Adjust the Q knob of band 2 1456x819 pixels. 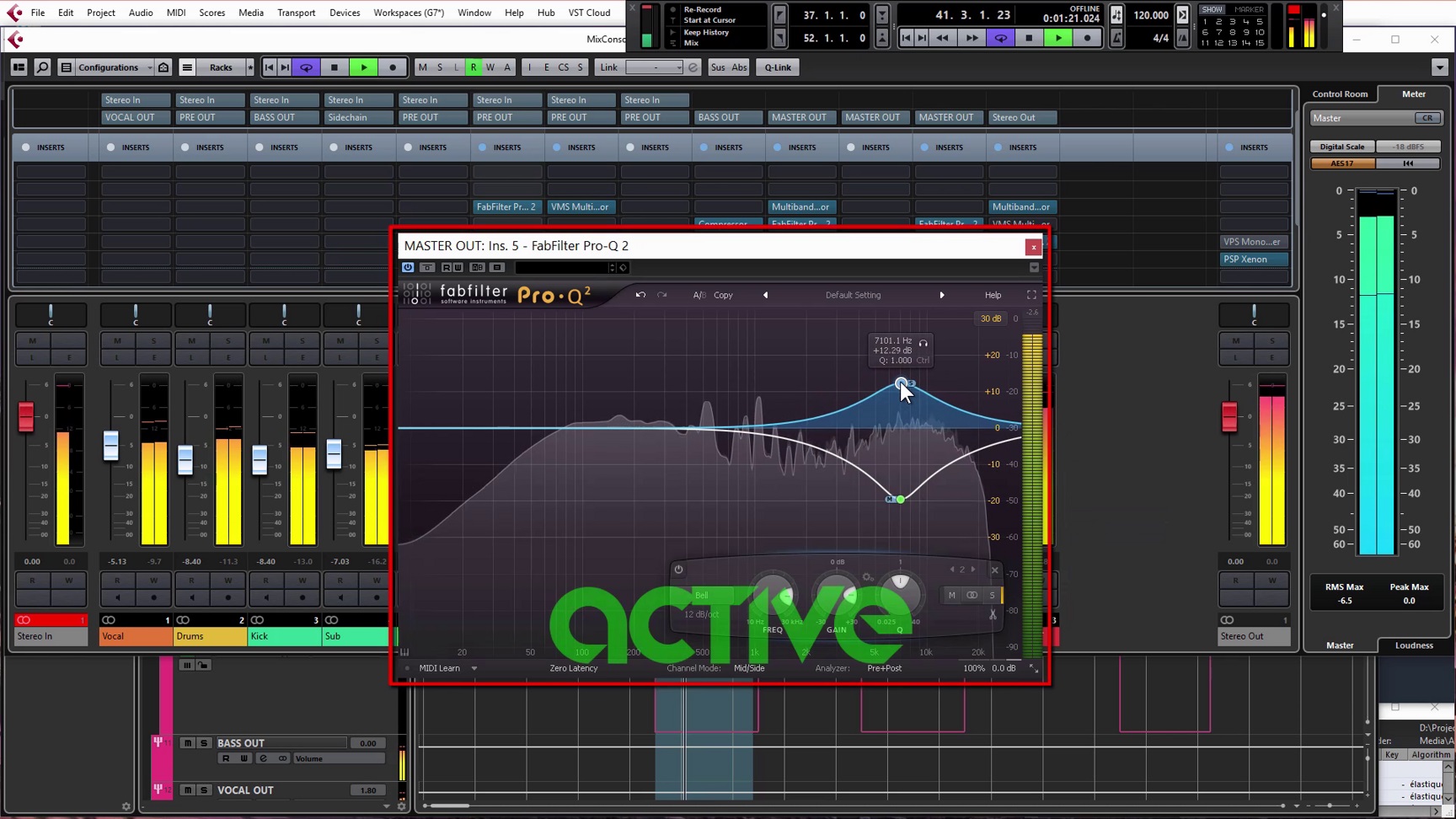[x=900, y=592]
